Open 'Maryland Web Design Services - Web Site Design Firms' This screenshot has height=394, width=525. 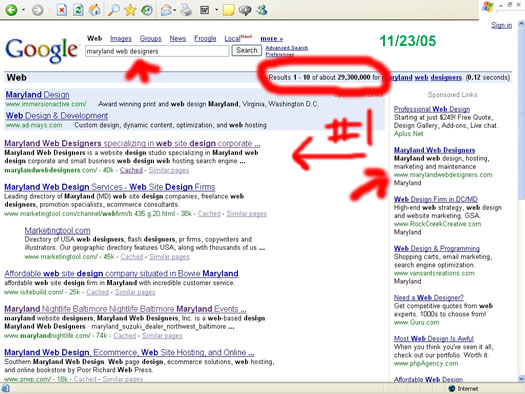[x=110, y=187]
